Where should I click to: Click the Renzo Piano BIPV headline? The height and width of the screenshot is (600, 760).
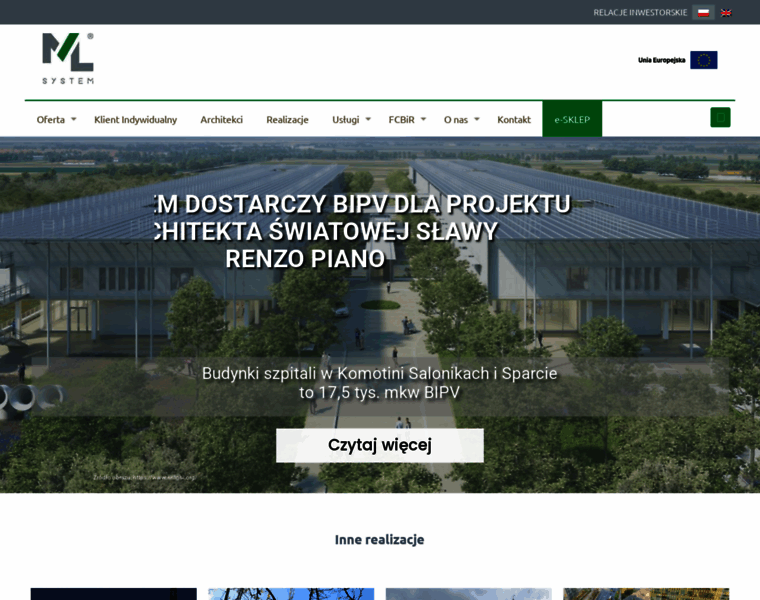[x=364, y=231]
